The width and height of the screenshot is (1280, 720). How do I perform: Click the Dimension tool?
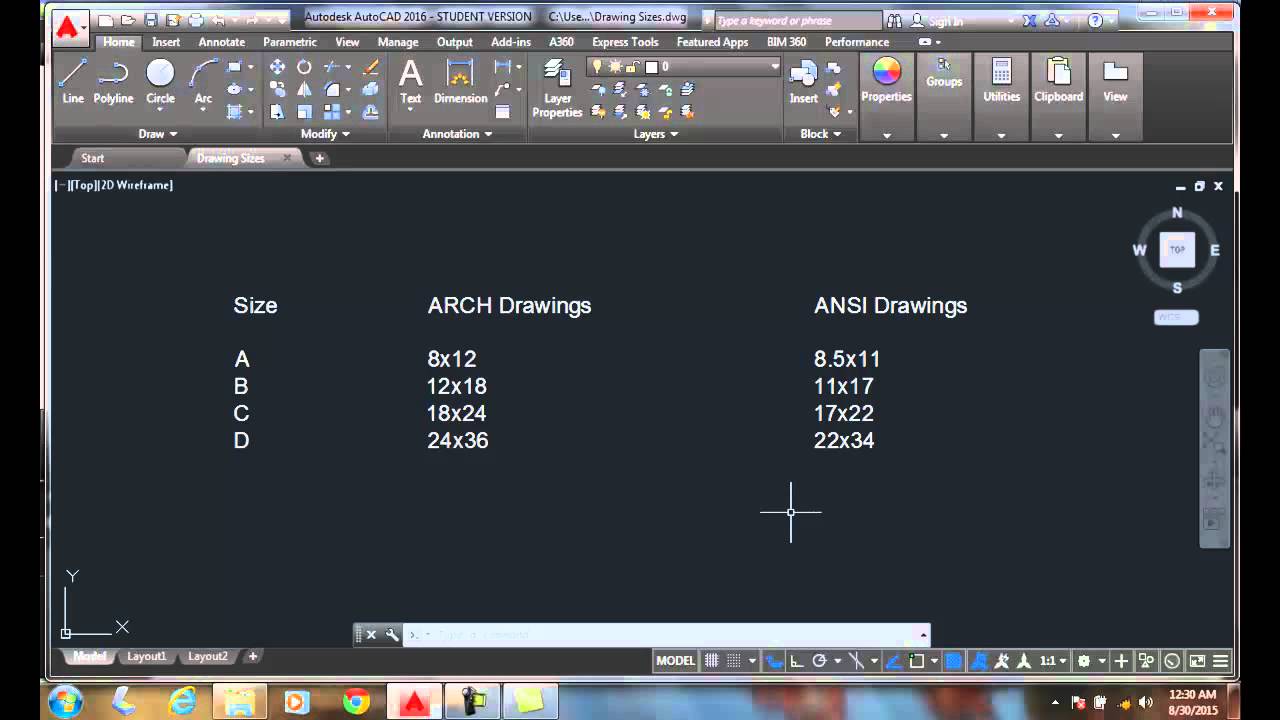[460, 82]
